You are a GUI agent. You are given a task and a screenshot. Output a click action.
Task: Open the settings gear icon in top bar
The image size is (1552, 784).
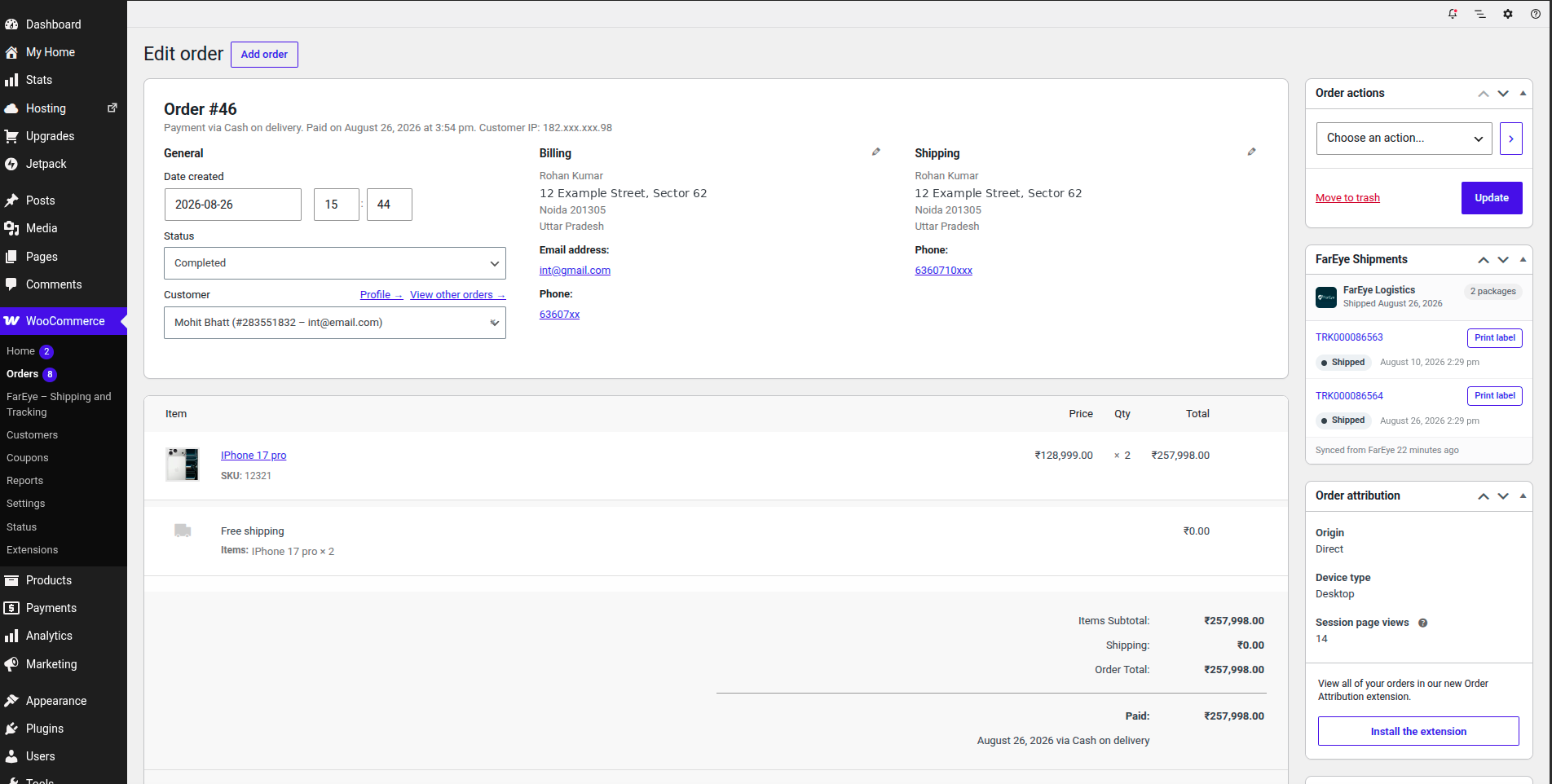pos(1508,14)
